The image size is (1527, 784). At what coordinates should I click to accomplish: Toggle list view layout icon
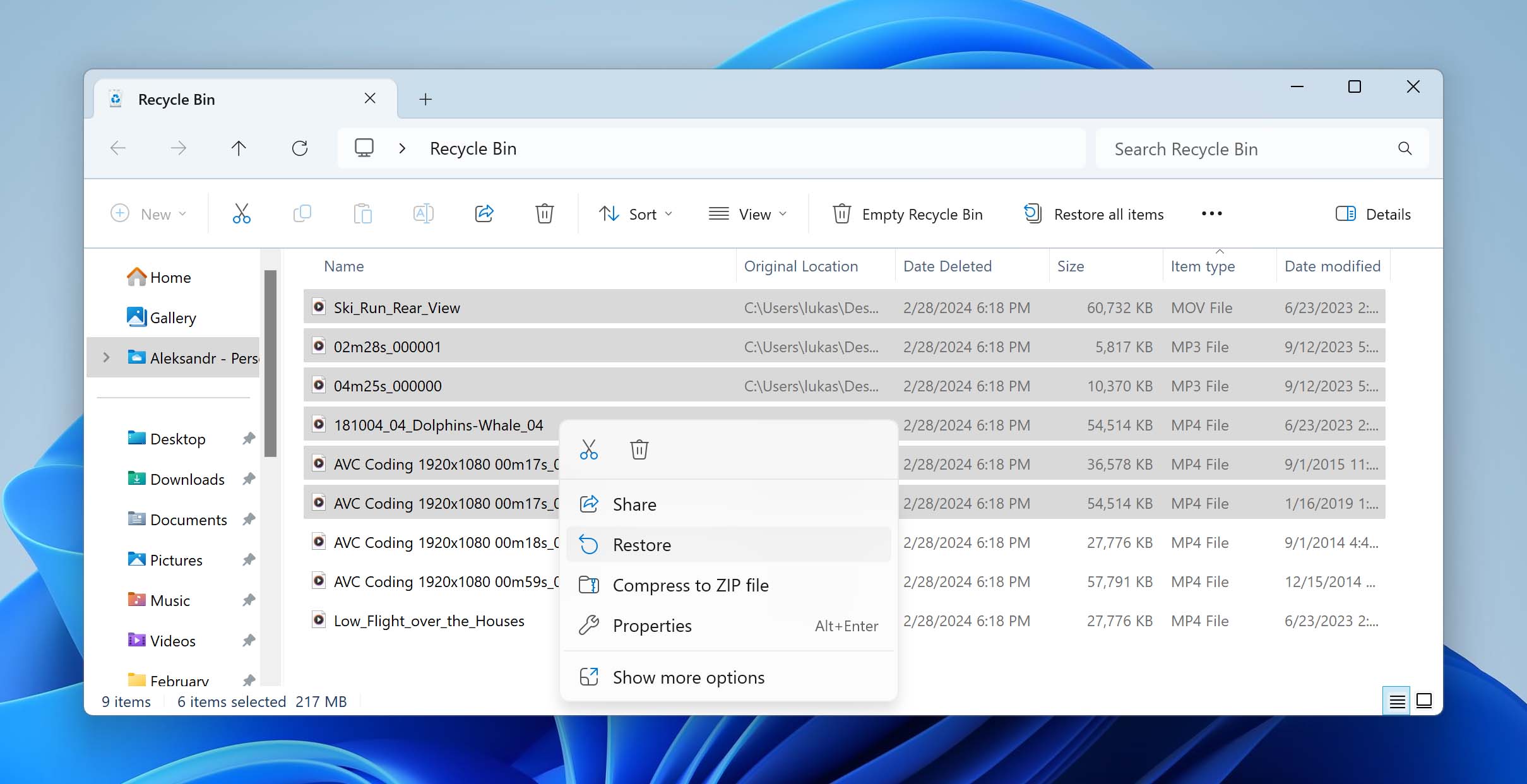click(1397, 701)
